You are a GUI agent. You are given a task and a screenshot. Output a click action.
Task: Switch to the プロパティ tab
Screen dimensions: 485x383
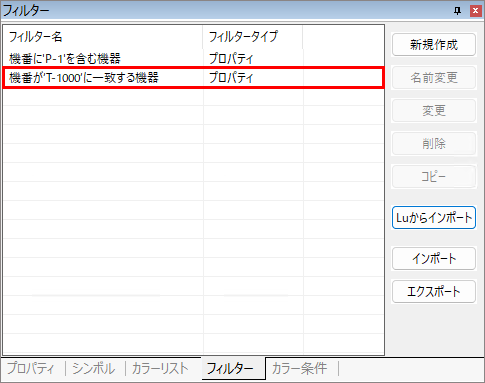pyautogui.click(x=31, y=368)
